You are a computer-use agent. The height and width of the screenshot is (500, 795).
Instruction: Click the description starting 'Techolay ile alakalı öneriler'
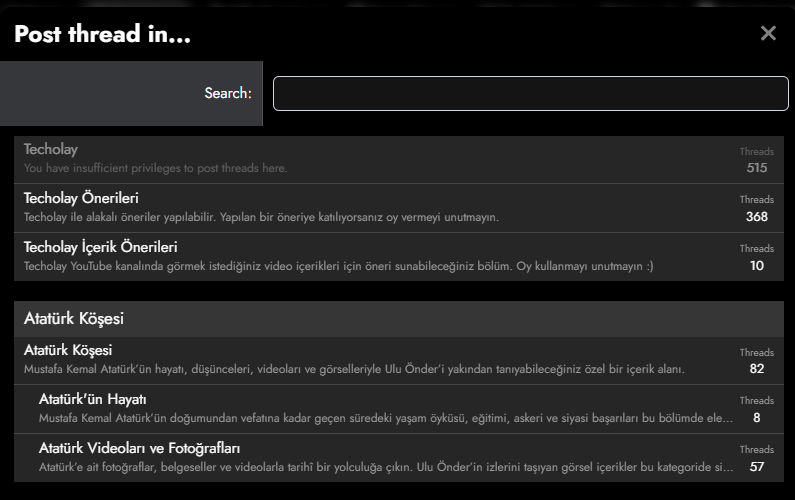tap(261, 217)
